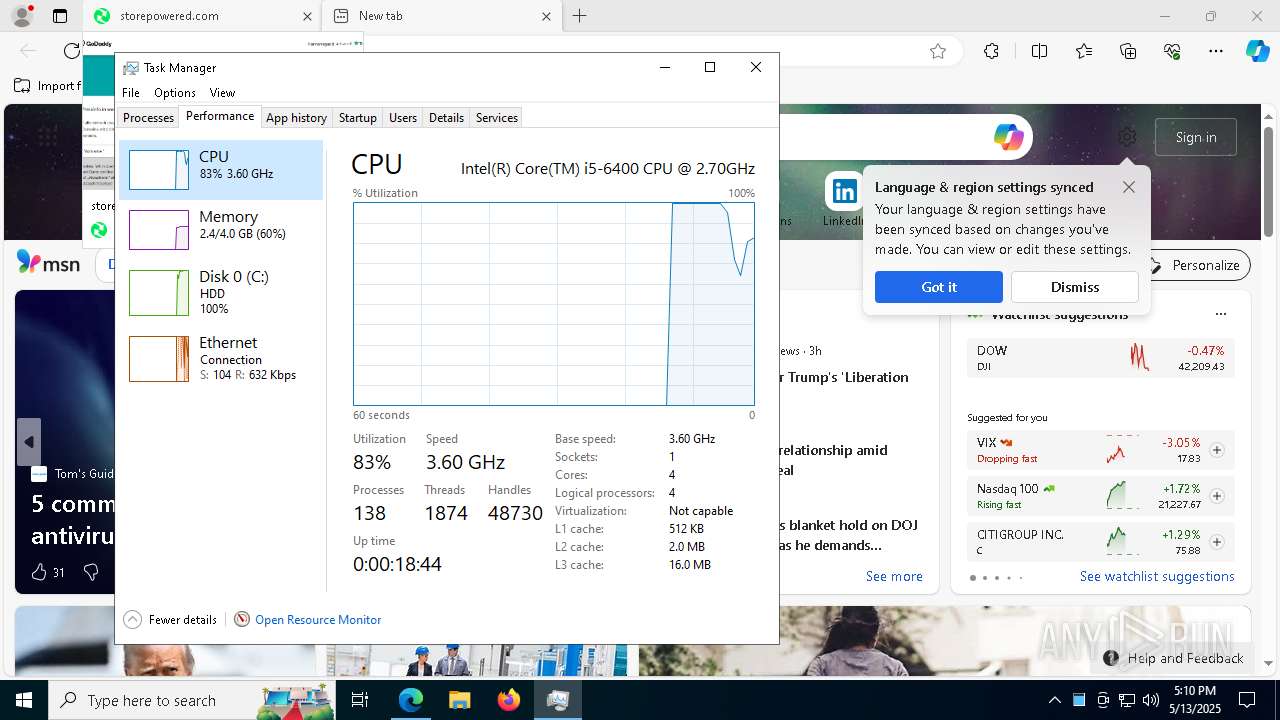Open the Startup tab
Viewport: 1280px width, 720px height.
tap(357, 118)
